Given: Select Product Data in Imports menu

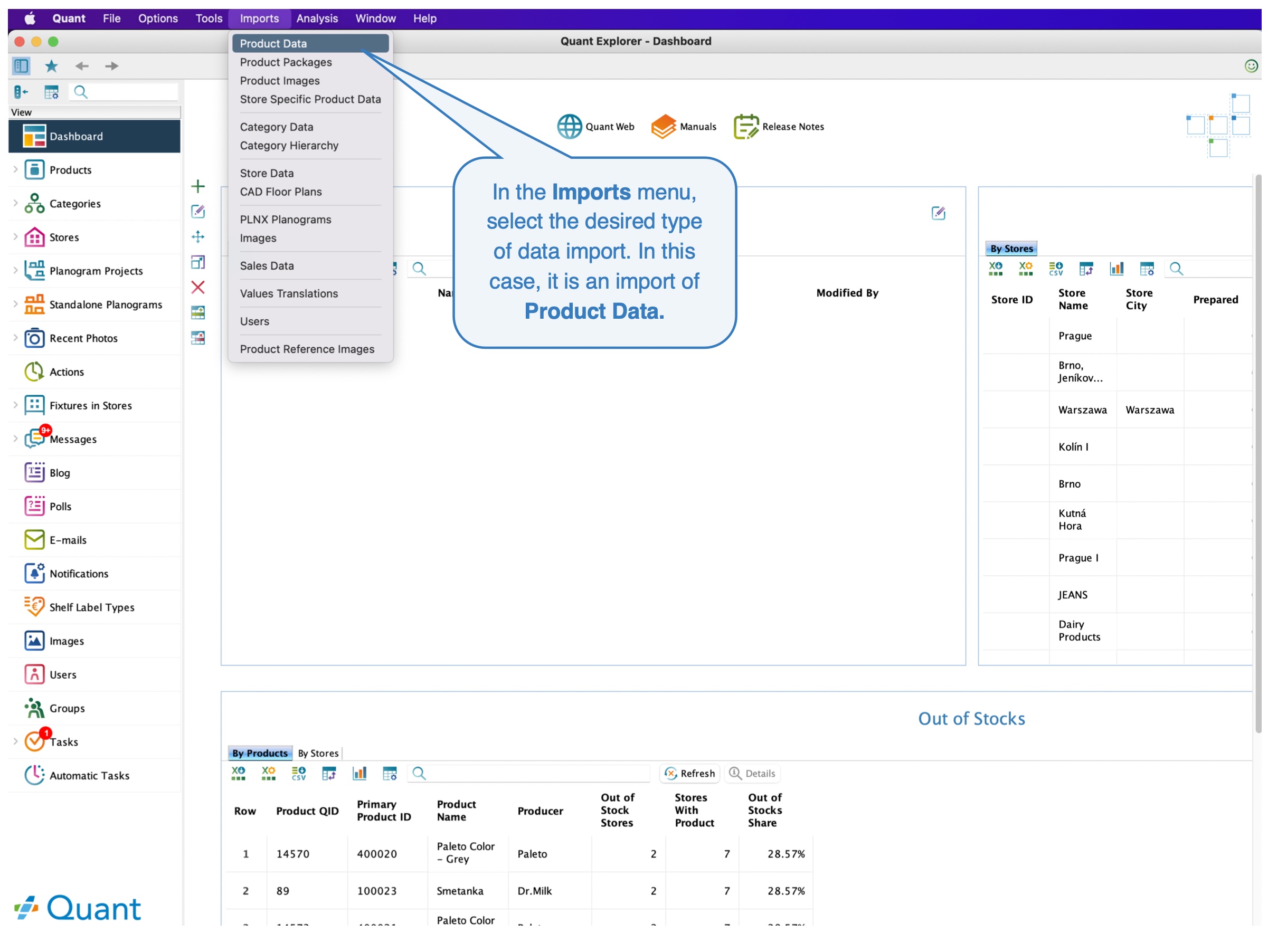Looking at the screenshot, I should pos(311,44).
